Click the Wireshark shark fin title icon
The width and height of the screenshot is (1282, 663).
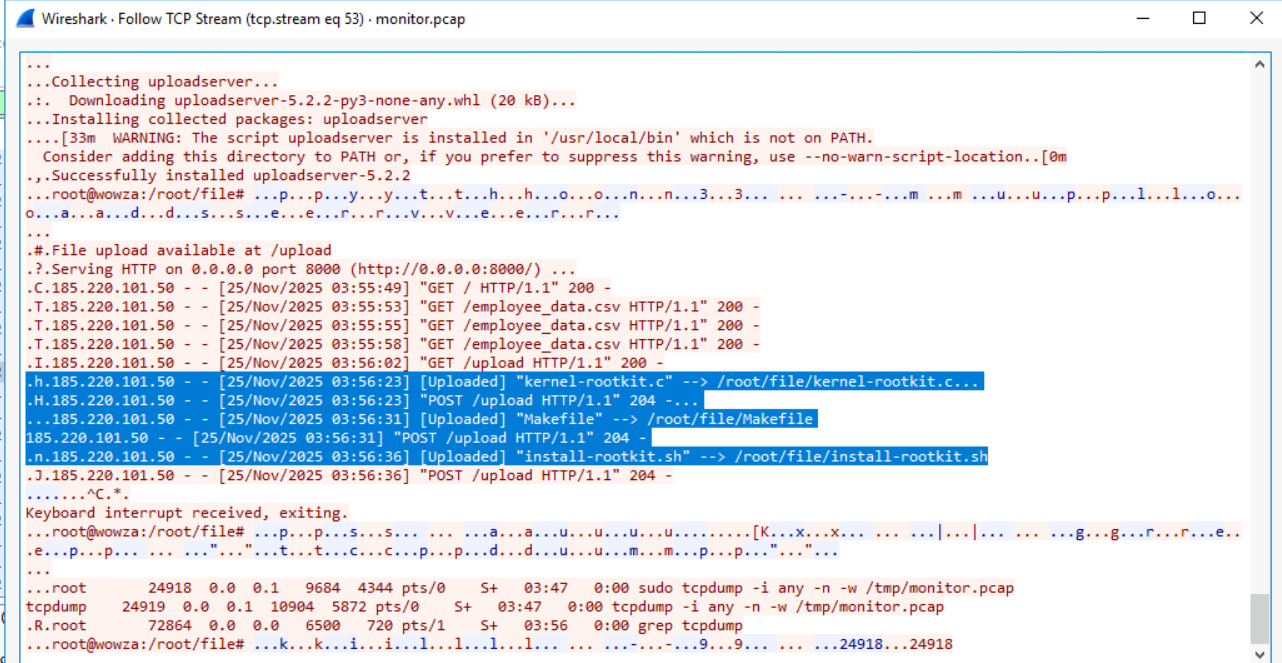24,18
